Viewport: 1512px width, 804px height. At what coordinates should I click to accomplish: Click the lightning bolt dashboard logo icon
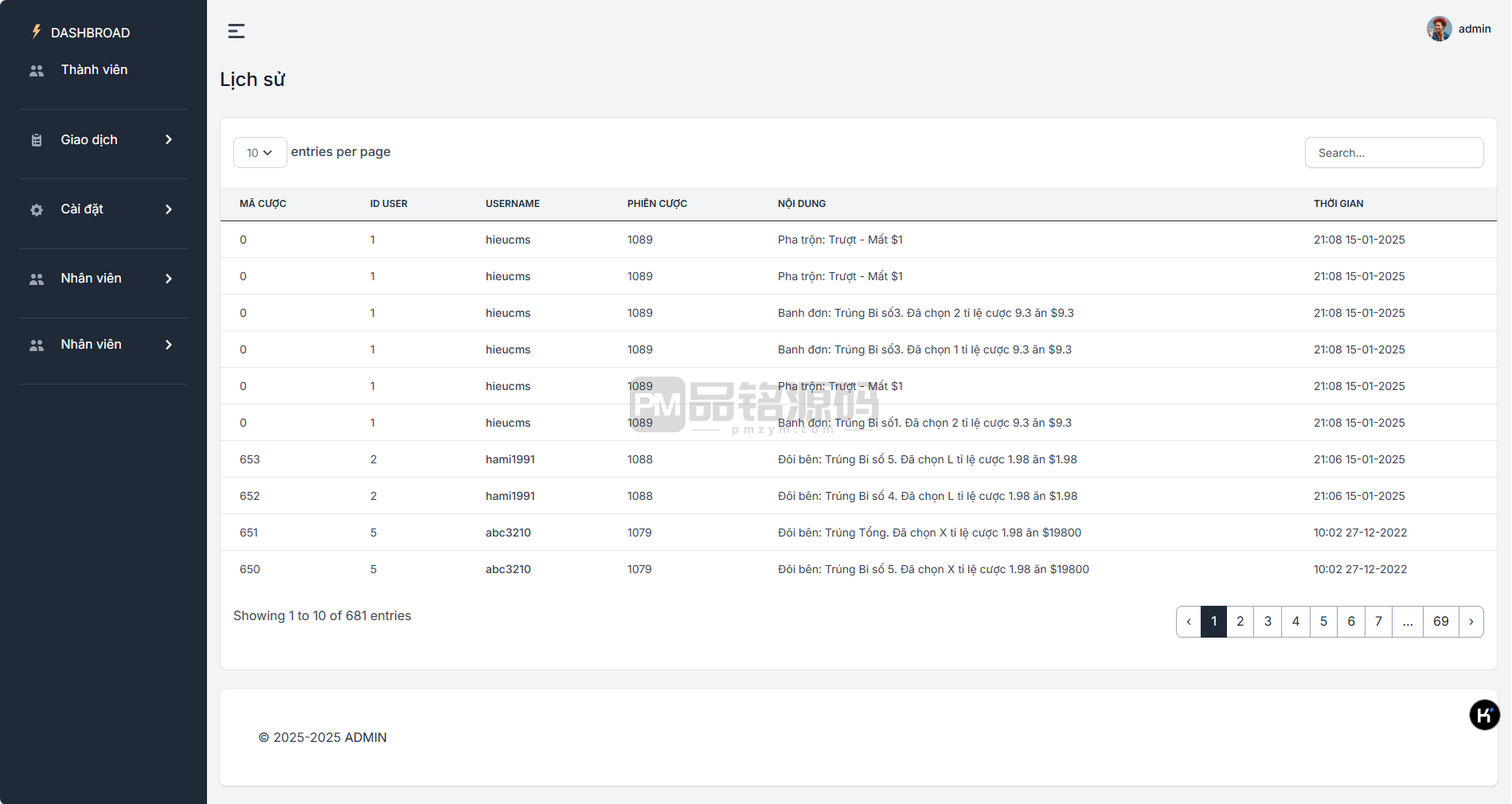[x=36, y=32]
